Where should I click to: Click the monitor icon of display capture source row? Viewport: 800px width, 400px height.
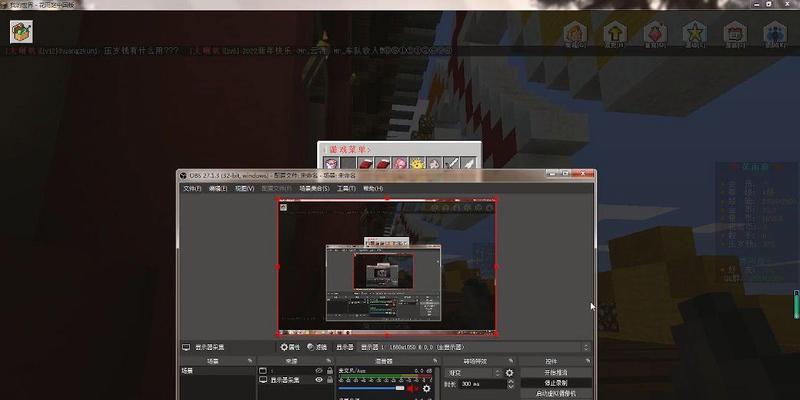263,380
